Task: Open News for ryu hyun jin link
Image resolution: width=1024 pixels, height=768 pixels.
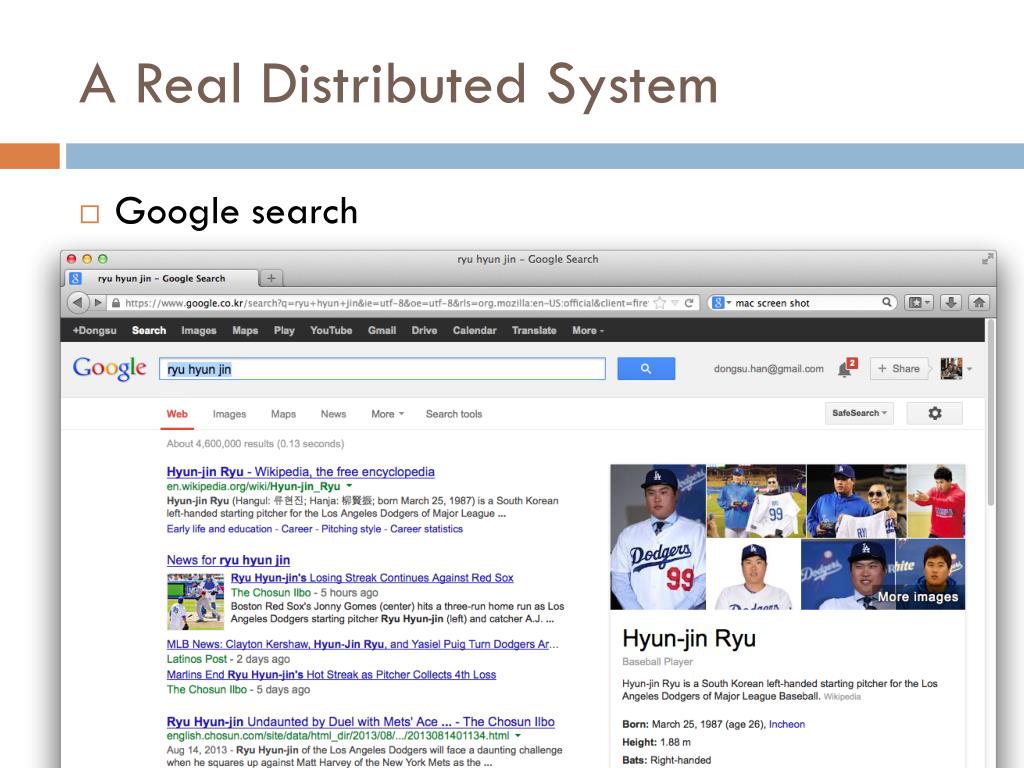Action: 228,560
